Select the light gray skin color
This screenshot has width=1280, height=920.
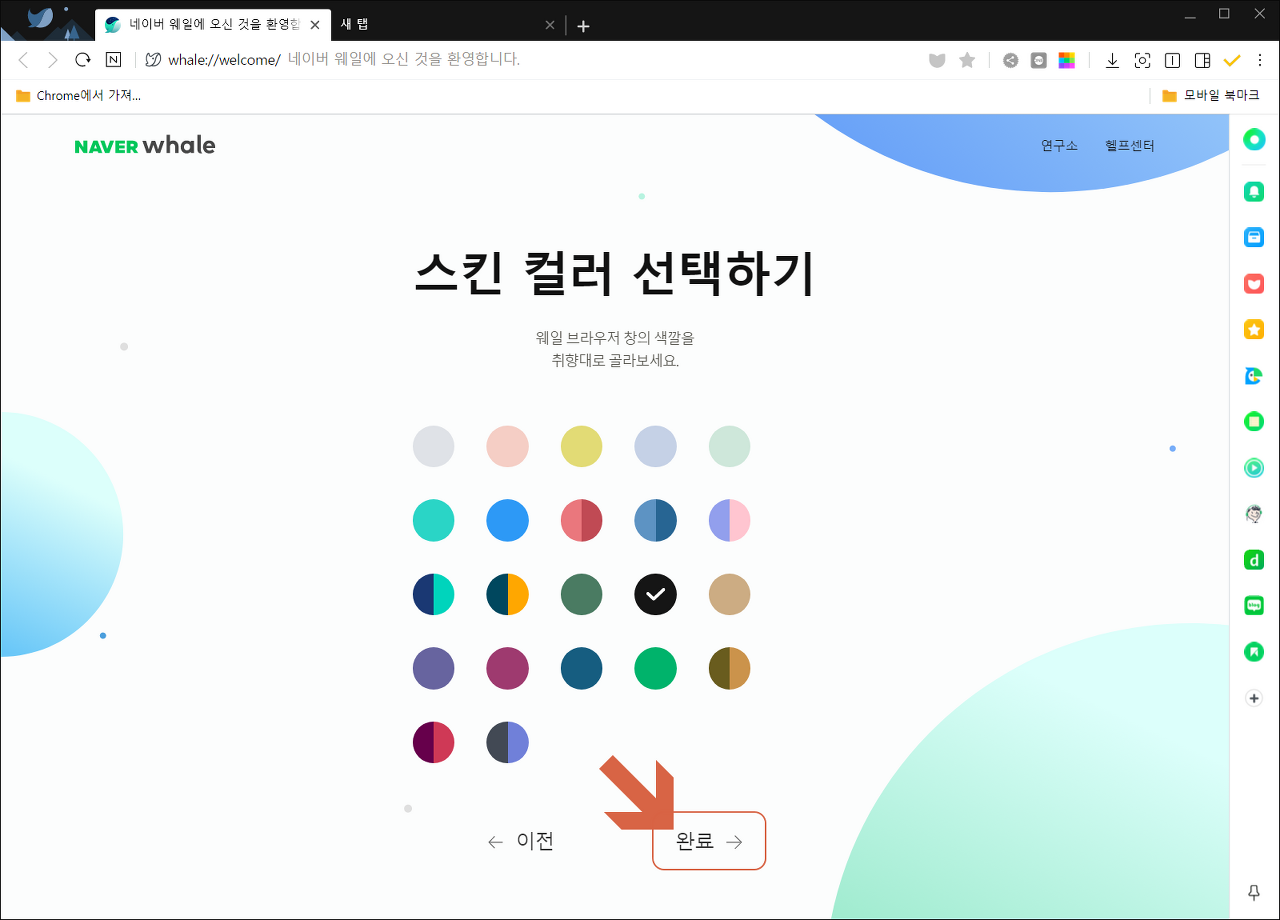(433, 446)
